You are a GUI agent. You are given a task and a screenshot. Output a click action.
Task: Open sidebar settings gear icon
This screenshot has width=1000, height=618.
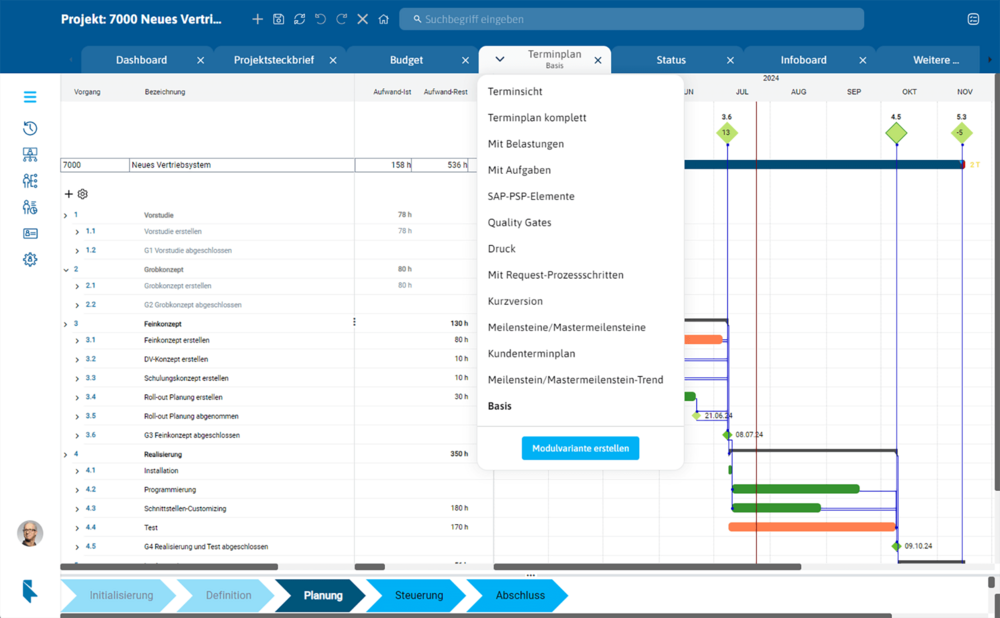[x=30, y=259]
